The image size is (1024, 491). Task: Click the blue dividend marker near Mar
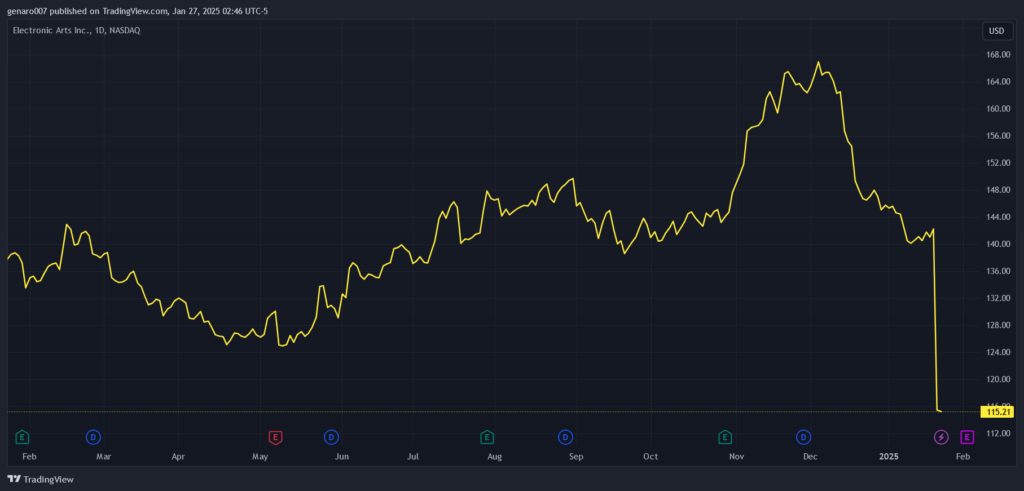(93, 437)
